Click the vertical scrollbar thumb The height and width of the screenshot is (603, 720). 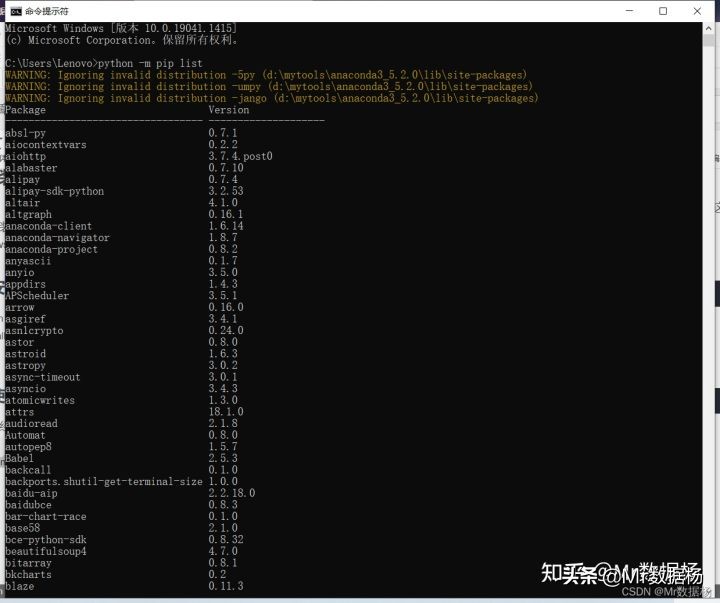tap(708, 40)
